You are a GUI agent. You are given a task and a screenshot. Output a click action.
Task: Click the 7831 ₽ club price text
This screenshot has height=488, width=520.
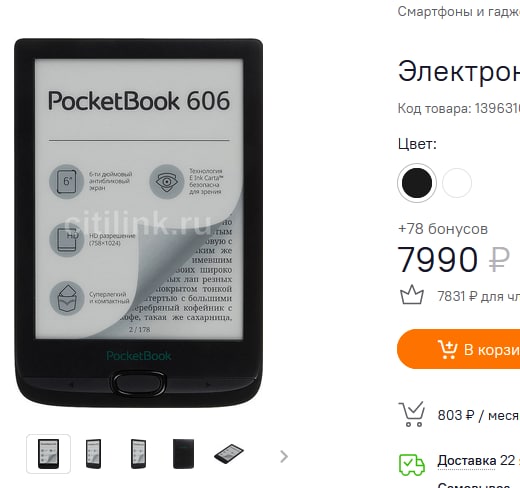[x=479, y=296]
